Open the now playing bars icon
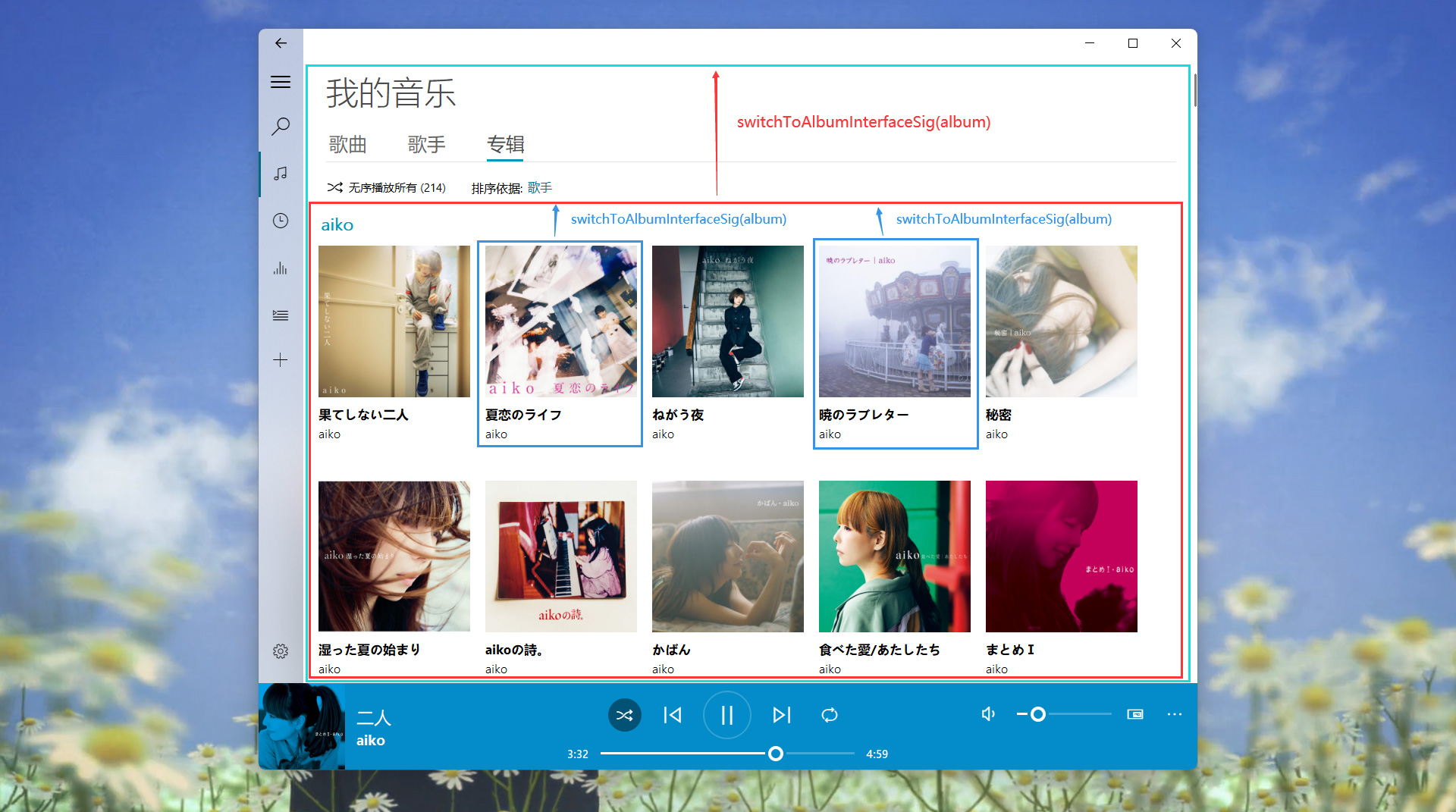Screen dimensions: 1456x812 [x=281, y=268]
